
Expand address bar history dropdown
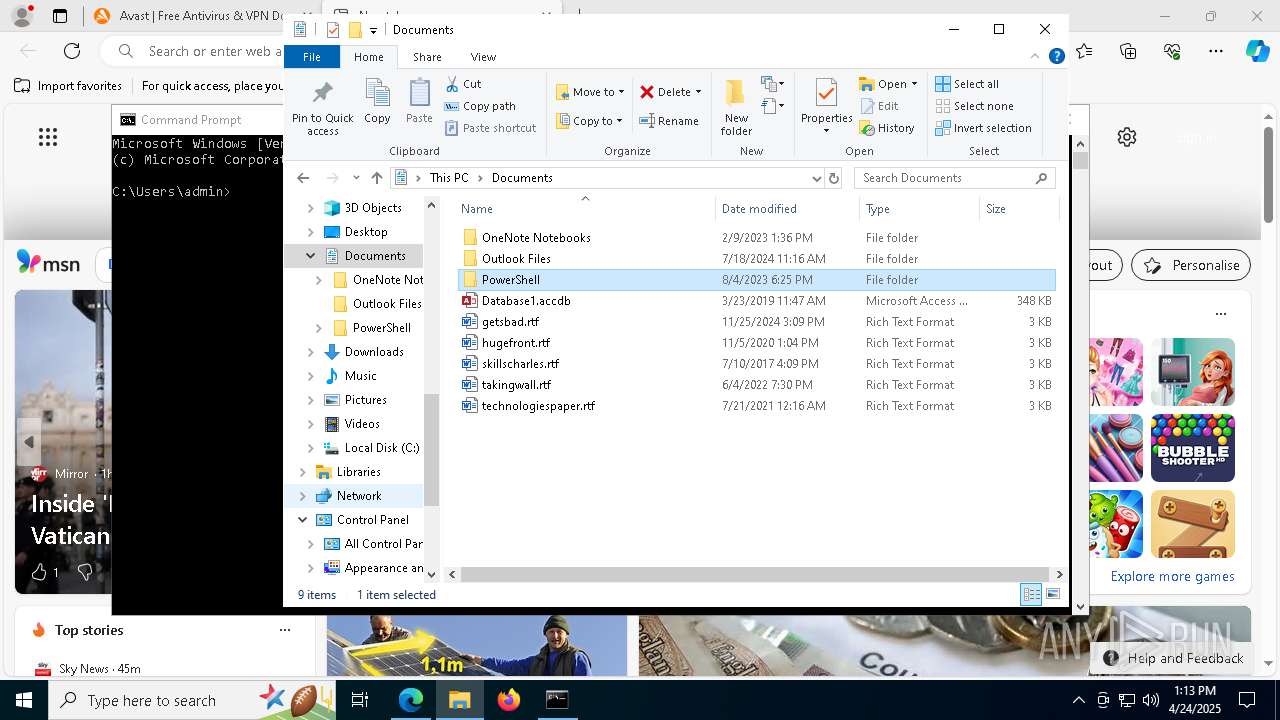point(816,178)
